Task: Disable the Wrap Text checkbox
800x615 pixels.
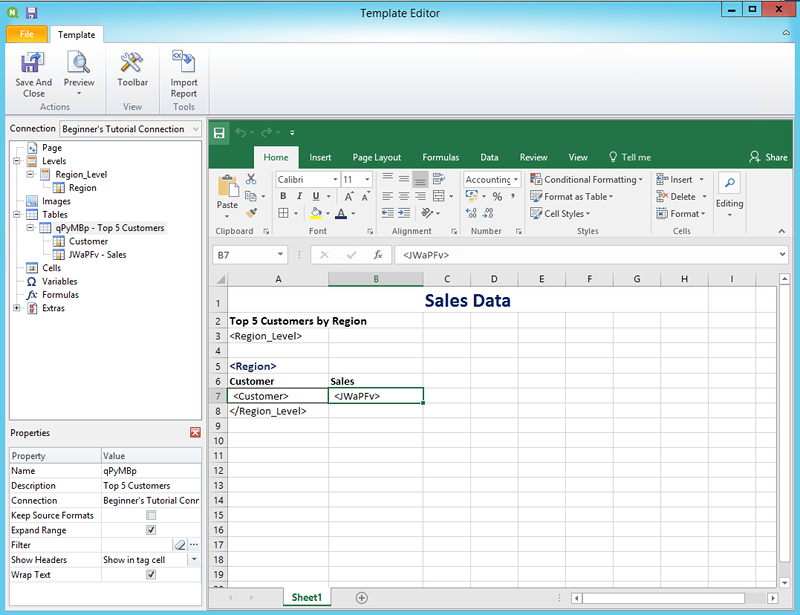Action: pos(151,575)
